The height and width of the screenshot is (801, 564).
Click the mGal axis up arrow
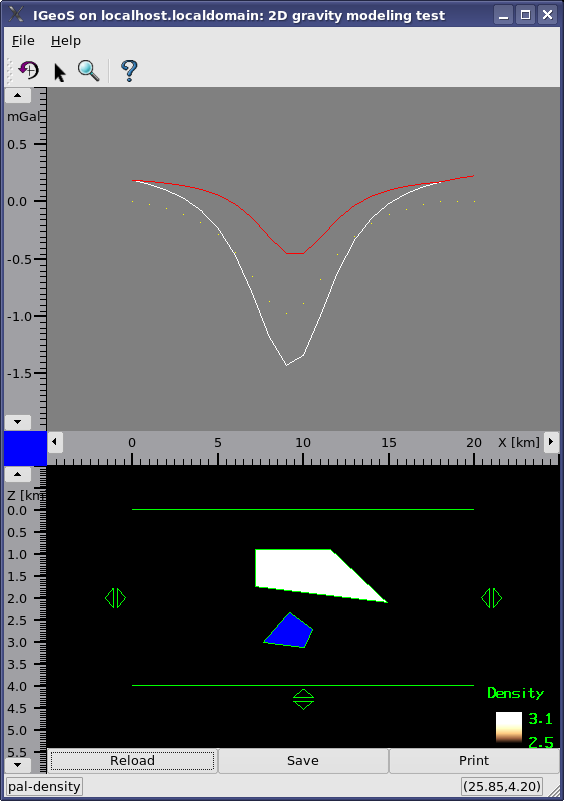[x=18, y=95]
